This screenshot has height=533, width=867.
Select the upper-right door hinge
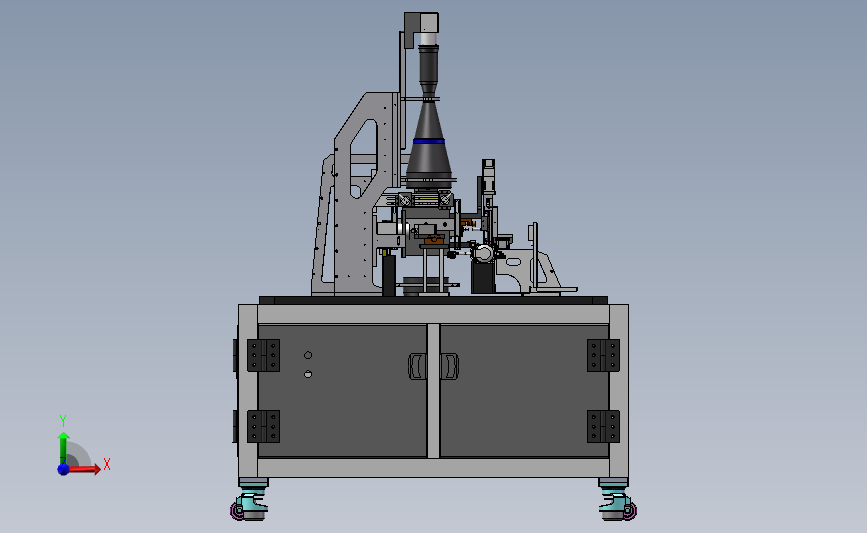coord(603,355)
